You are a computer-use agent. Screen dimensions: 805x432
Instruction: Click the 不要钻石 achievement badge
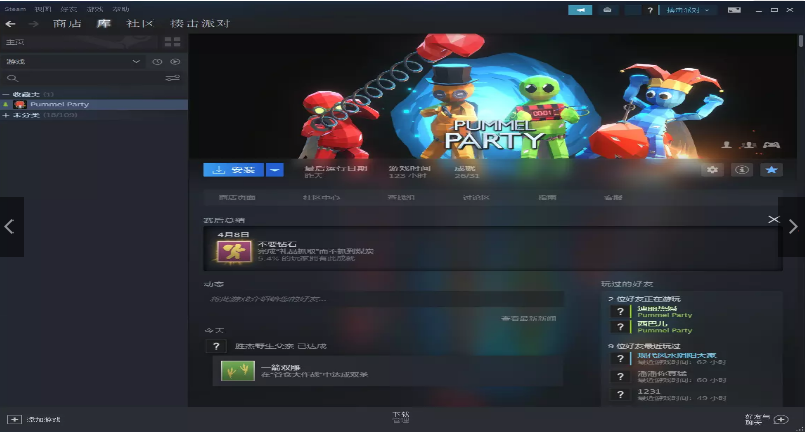234,252
